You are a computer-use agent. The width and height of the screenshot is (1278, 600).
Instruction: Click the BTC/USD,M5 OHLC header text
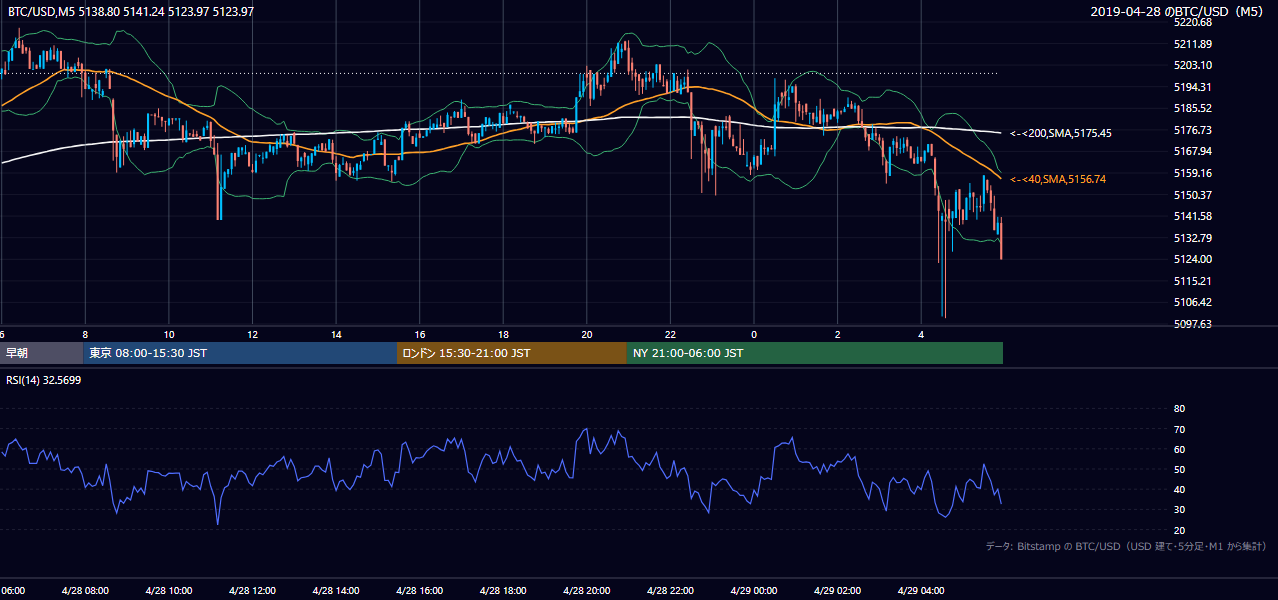tap(130, 11)
